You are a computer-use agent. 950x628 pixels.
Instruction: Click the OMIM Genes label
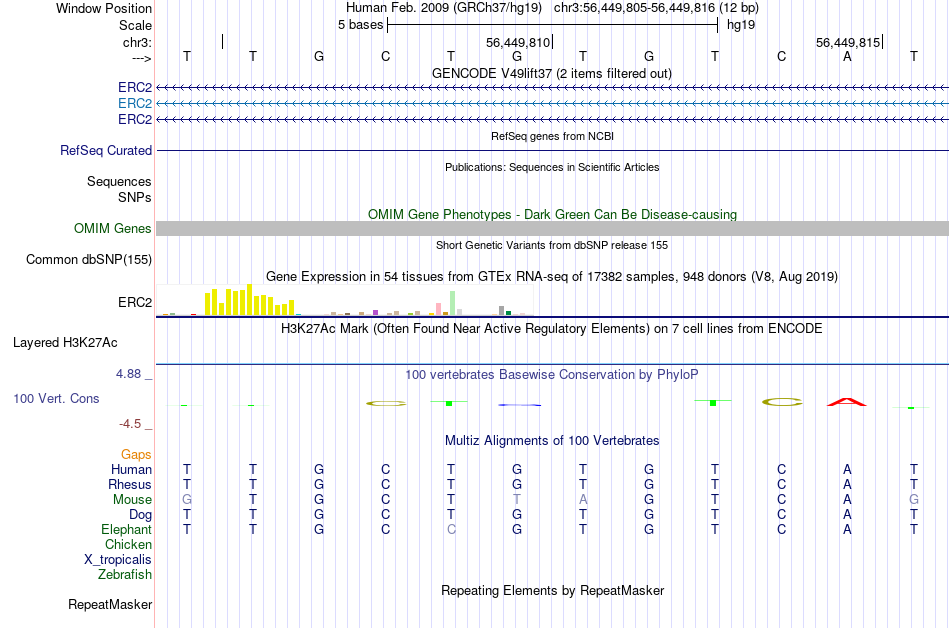coord(112,228)
